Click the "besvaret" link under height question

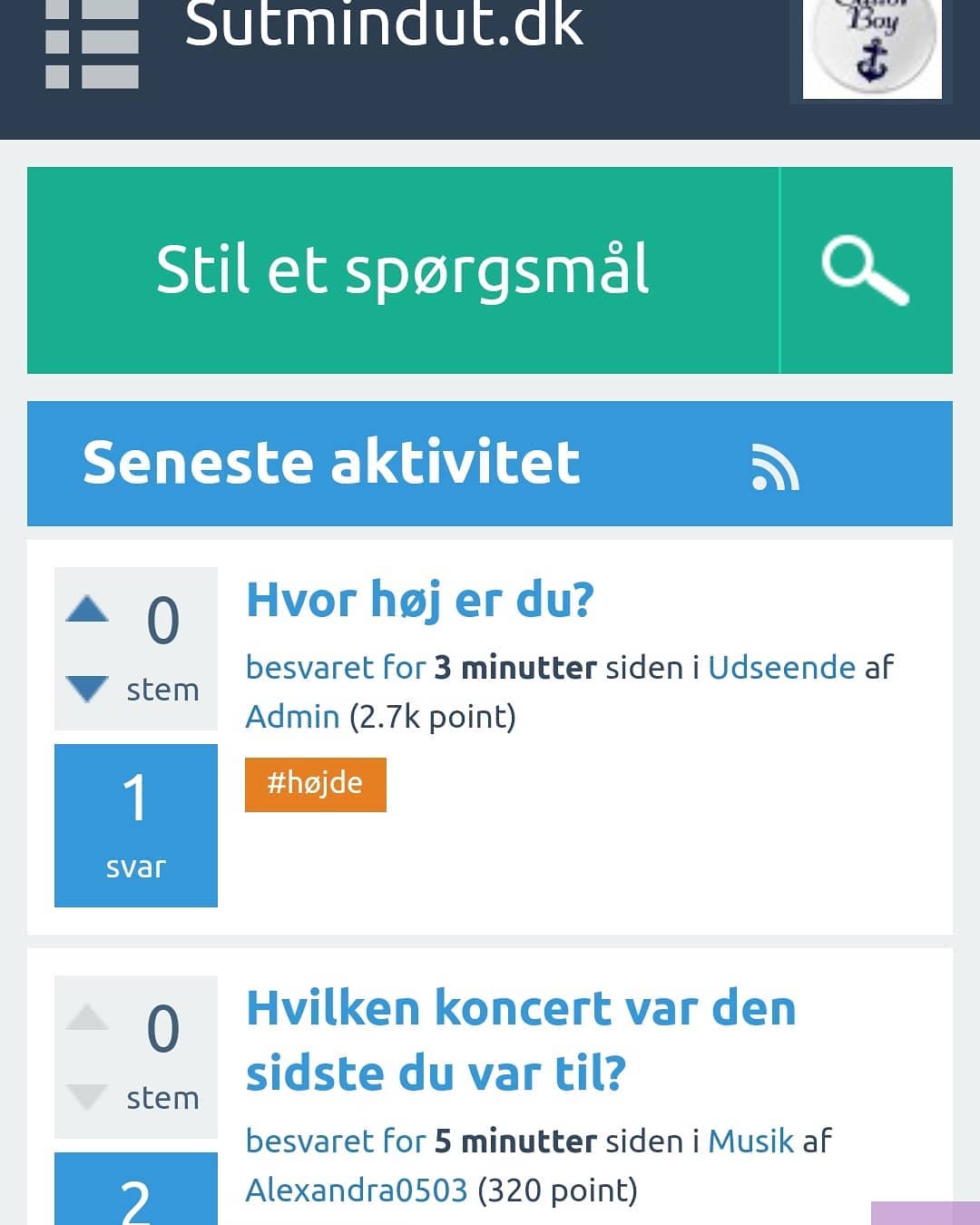tap(309, 668)
